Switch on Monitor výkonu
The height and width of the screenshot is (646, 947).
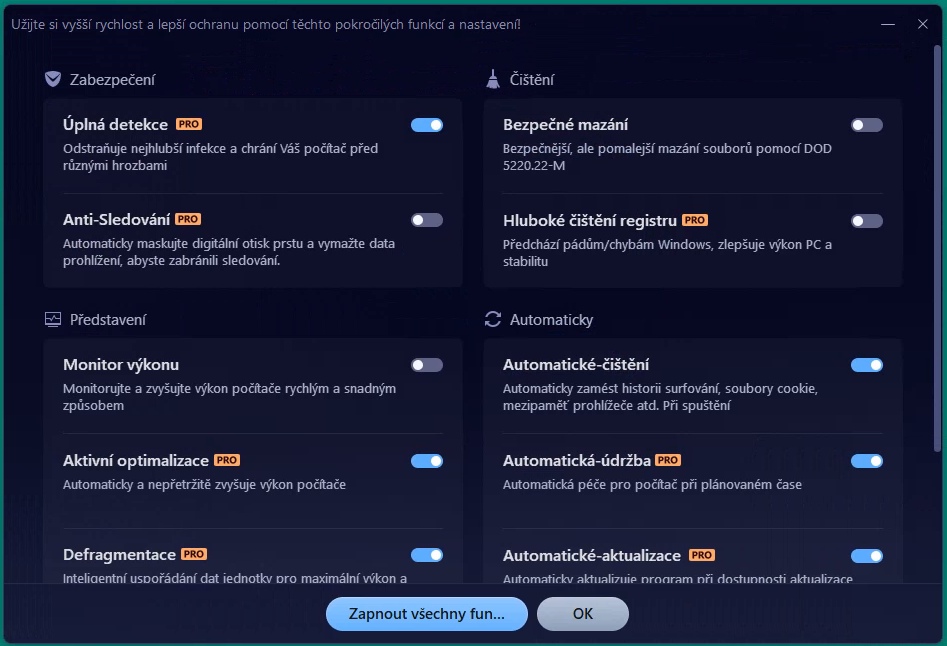tap(427, 365)
